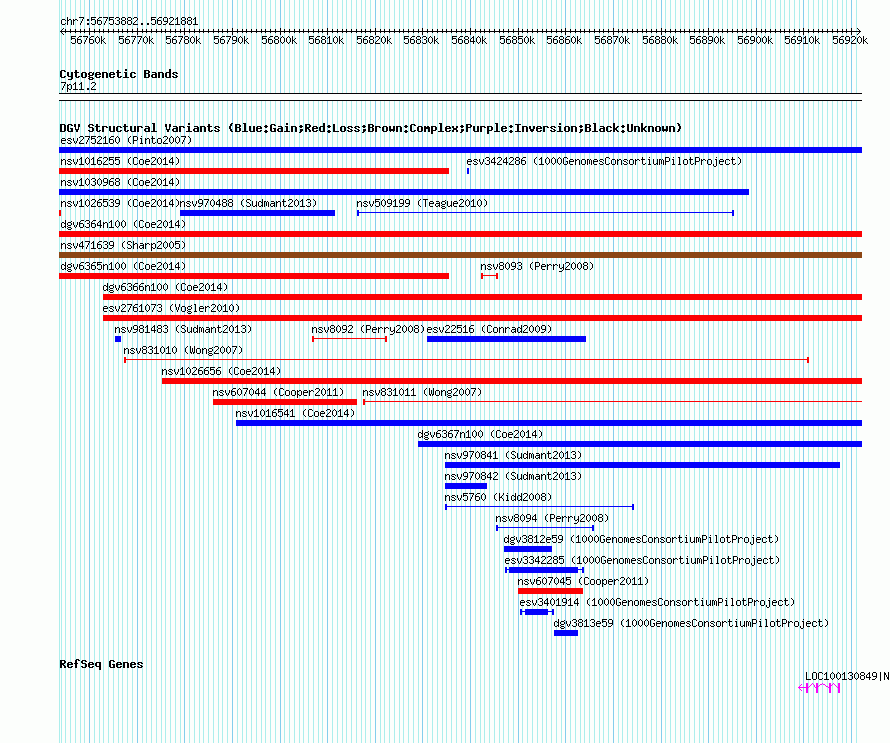Open nsv1016255 (Coe2014) variant label
The width and height of the screenshot is (890, 743).
pos(120,161)
